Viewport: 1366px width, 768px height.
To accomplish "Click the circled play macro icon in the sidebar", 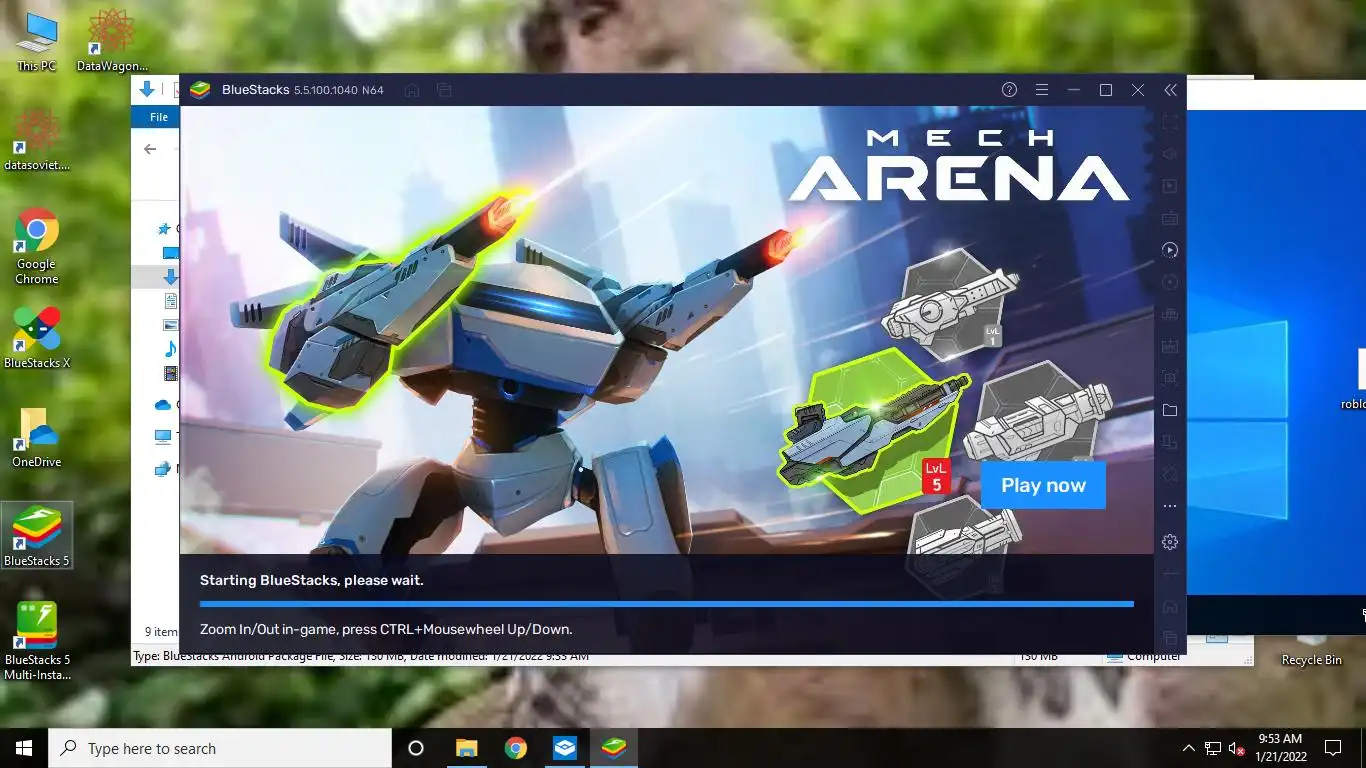I will pyautogui.click(x=1170, y=250).
